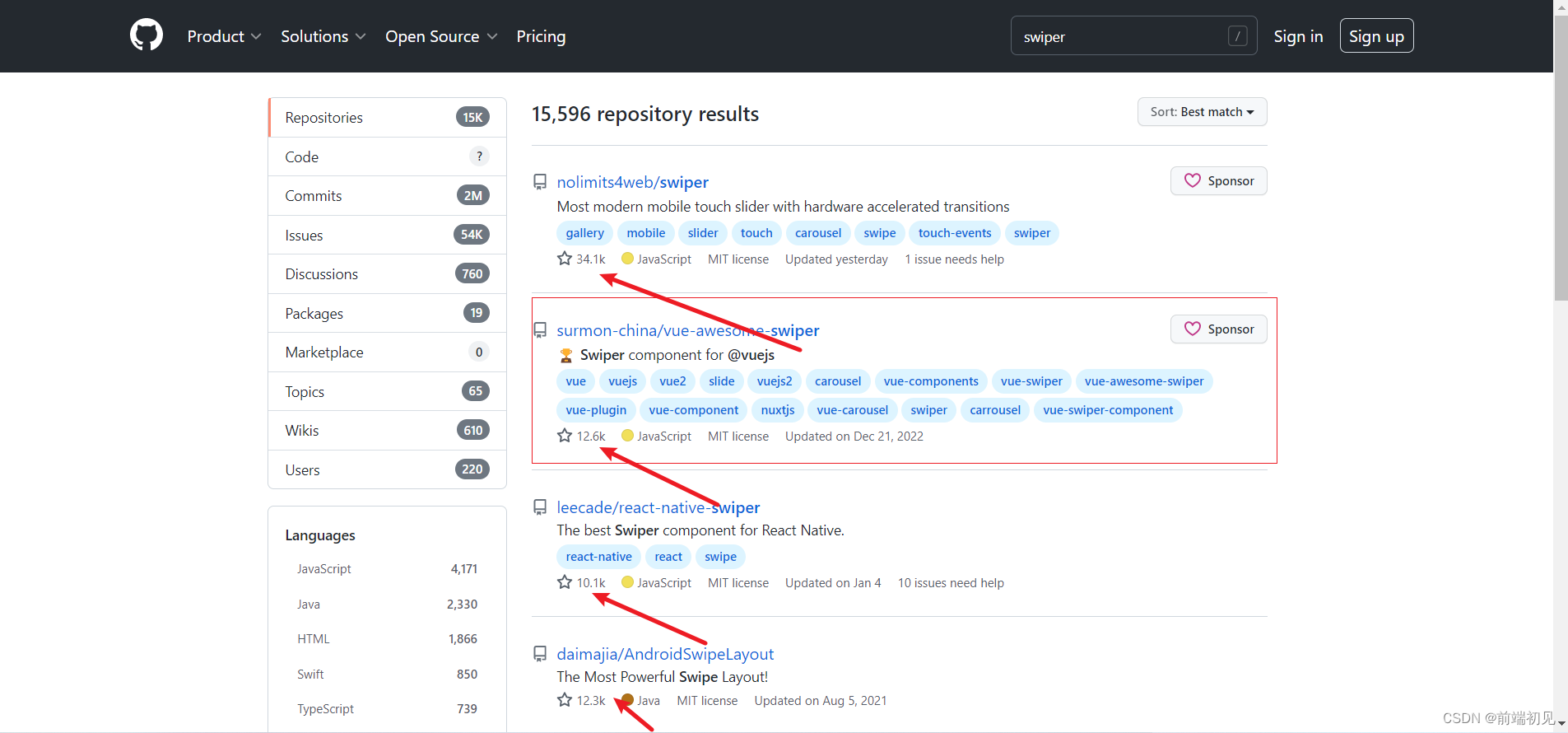Click repo icon beside leecade/react-native-swiper
This screenshot has width=1568, height=733.
coord(540,507)
